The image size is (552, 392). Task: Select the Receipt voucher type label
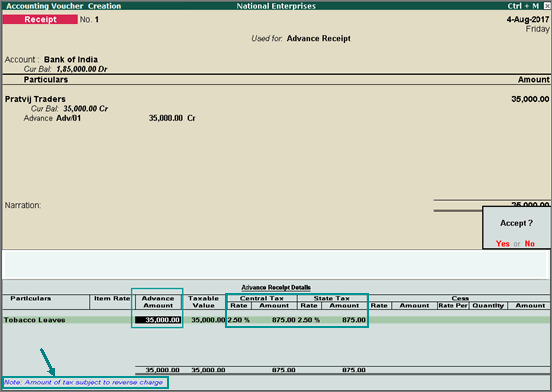click(40, 19)
